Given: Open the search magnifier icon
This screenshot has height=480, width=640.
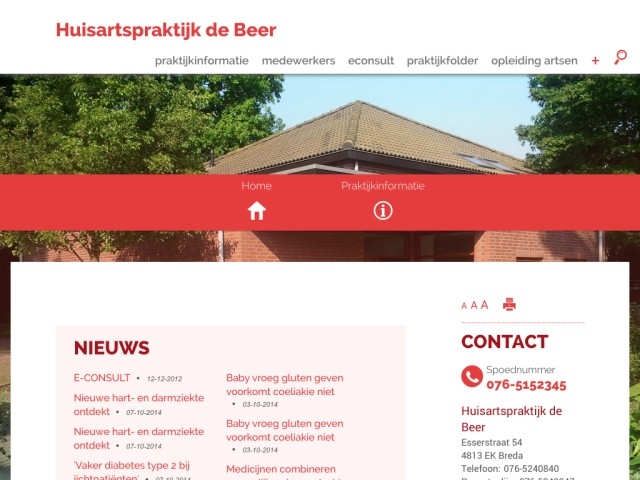Looking at the screenshot, I should (620, 57).
